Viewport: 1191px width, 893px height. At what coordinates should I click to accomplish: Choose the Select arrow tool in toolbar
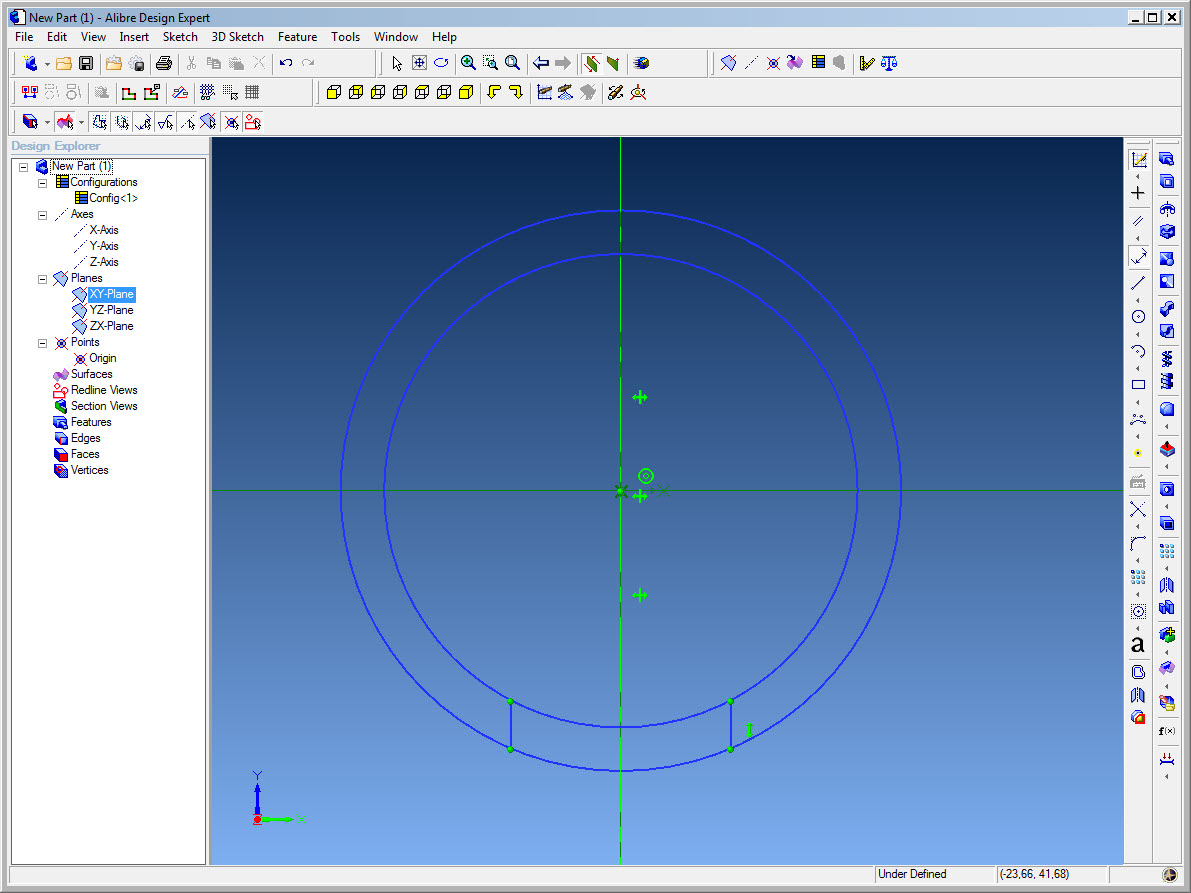[396, 63]
